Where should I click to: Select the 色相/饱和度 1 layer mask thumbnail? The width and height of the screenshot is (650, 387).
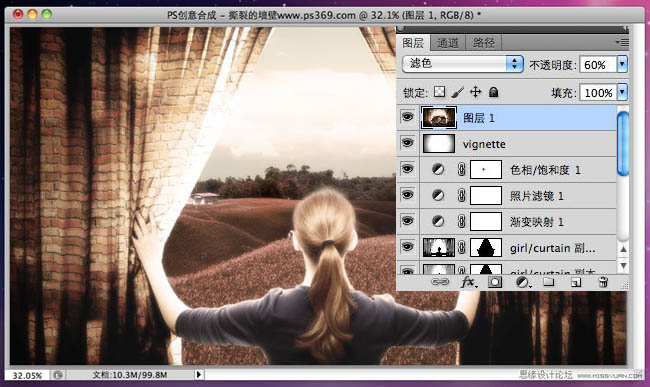(486, 169)
